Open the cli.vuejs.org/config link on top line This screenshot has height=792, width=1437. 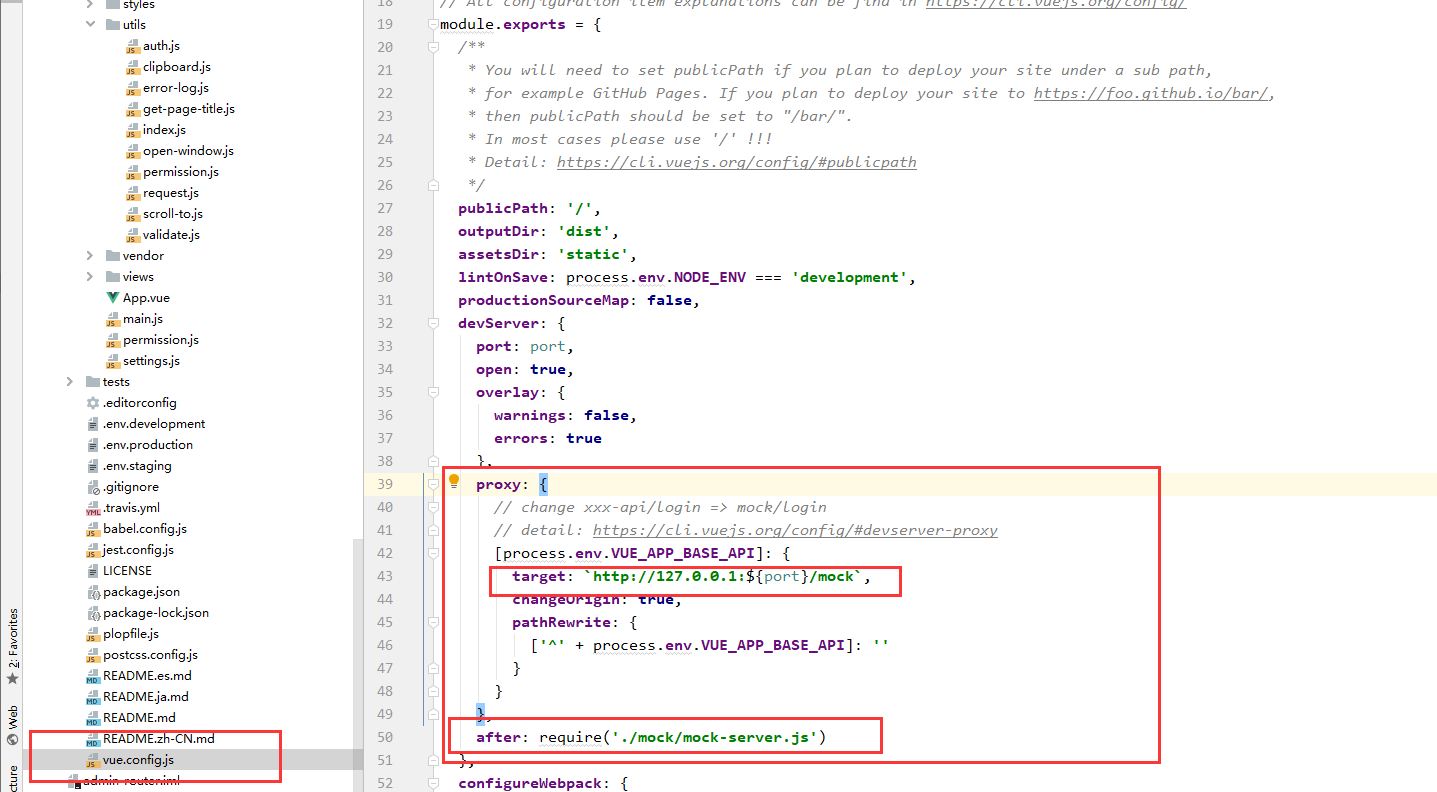click(1056, 4)
